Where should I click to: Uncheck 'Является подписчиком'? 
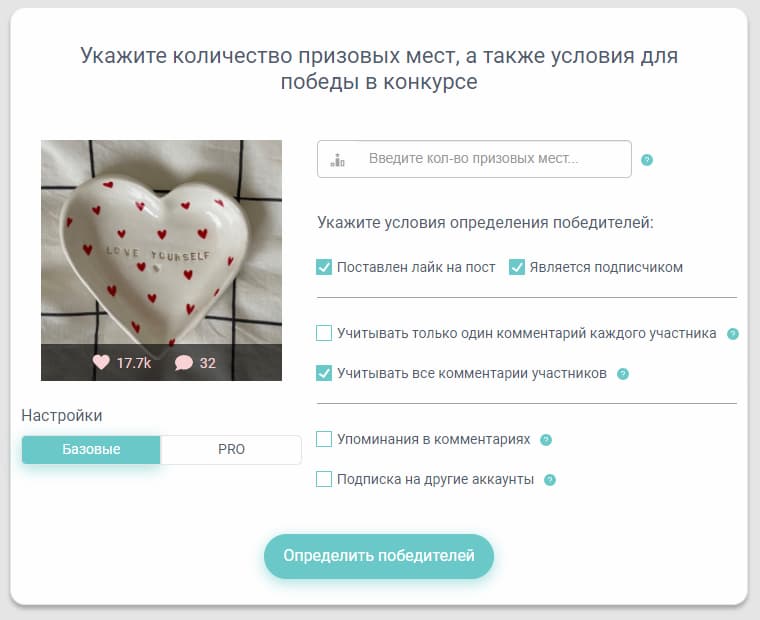coord(517,267)
